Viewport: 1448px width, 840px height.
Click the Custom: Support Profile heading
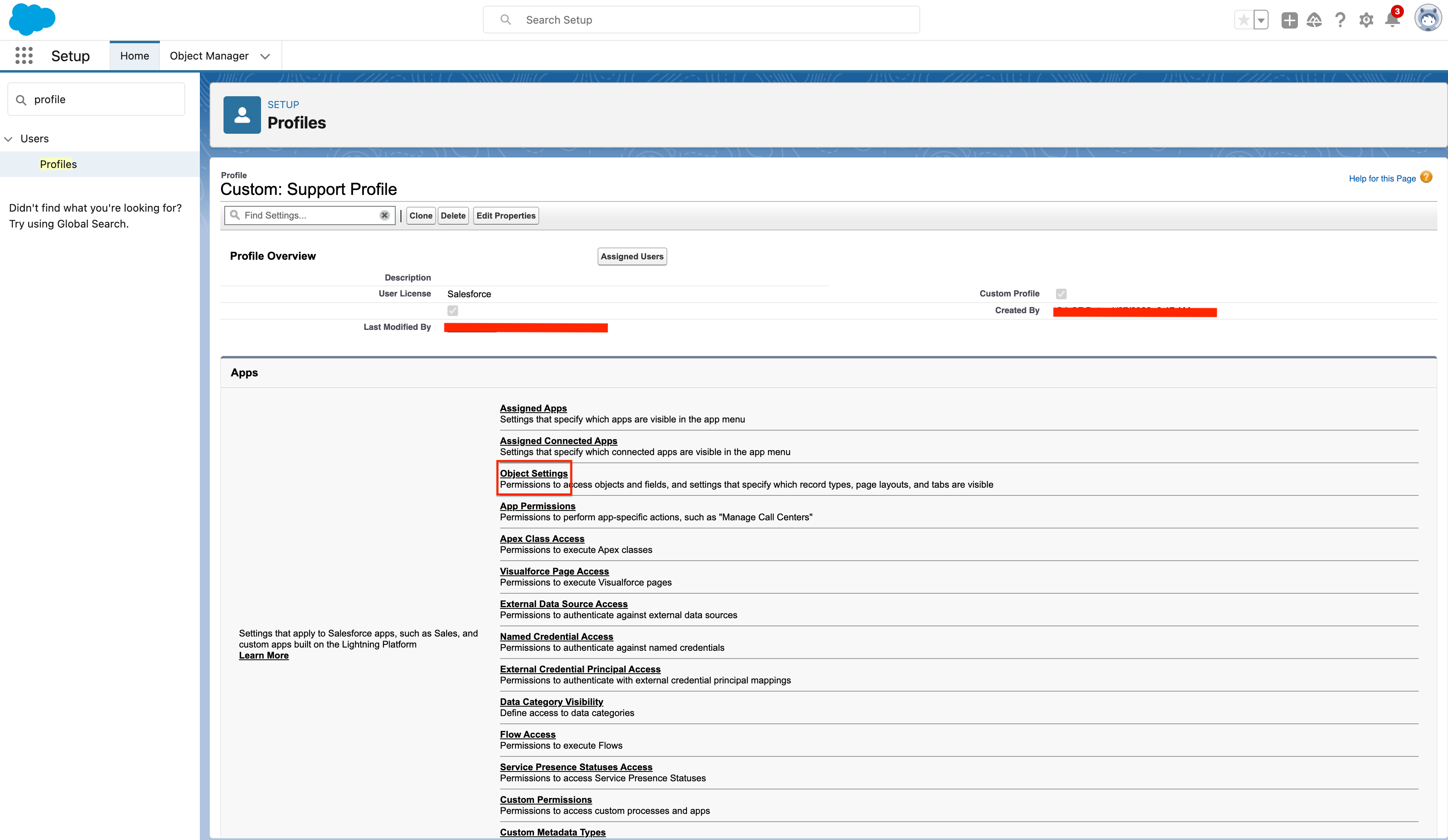coord(308,190)
